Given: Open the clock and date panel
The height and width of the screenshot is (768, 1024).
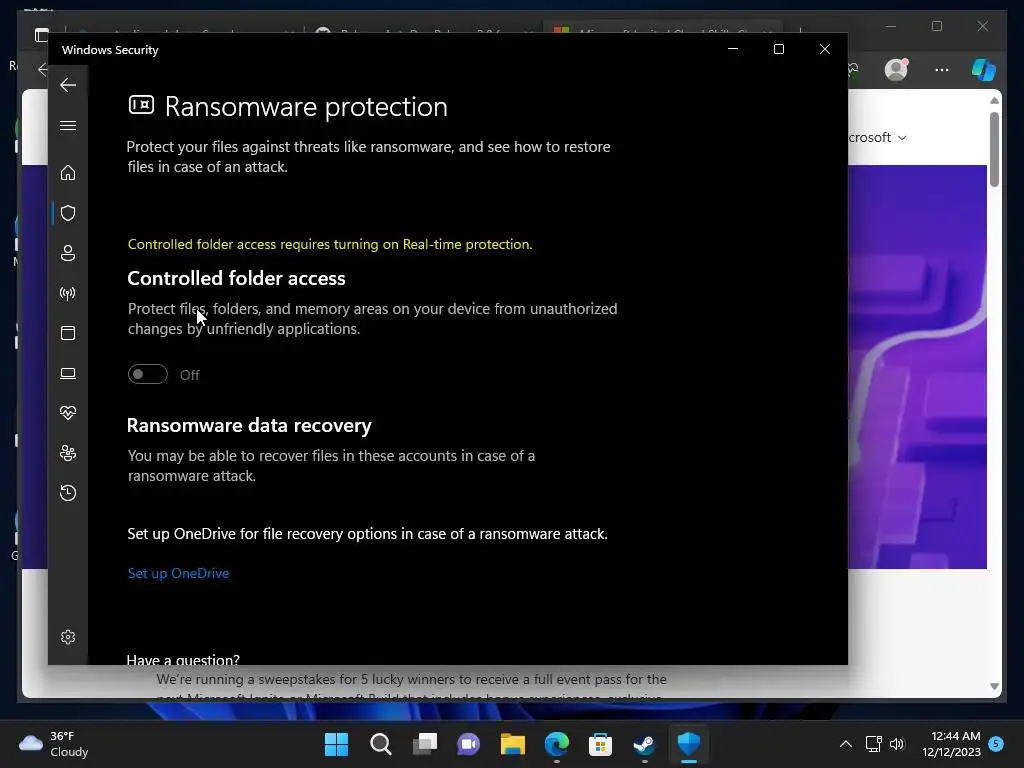Looking at the screenshot, I should pos(952,744).
